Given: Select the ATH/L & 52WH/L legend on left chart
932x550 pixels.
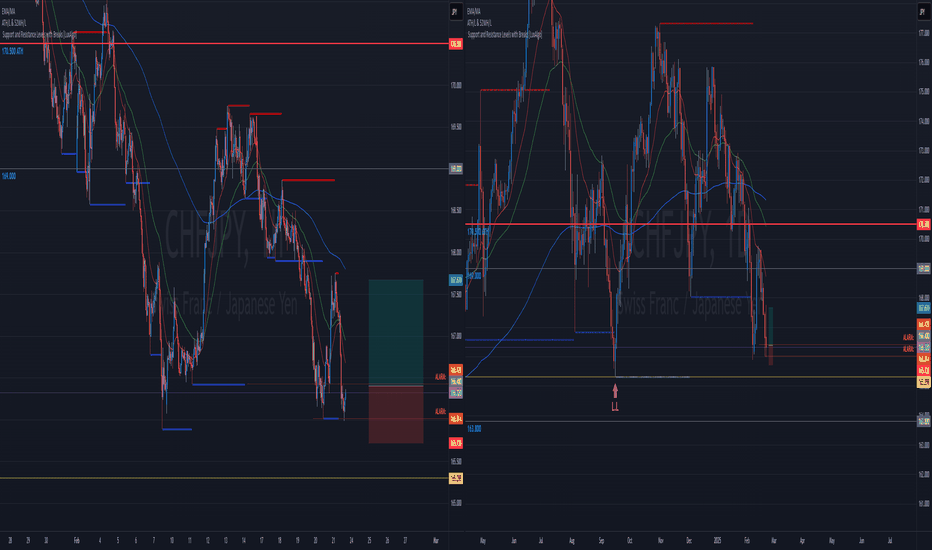Looking at the screenshot, I should click(x=14, y=23).
